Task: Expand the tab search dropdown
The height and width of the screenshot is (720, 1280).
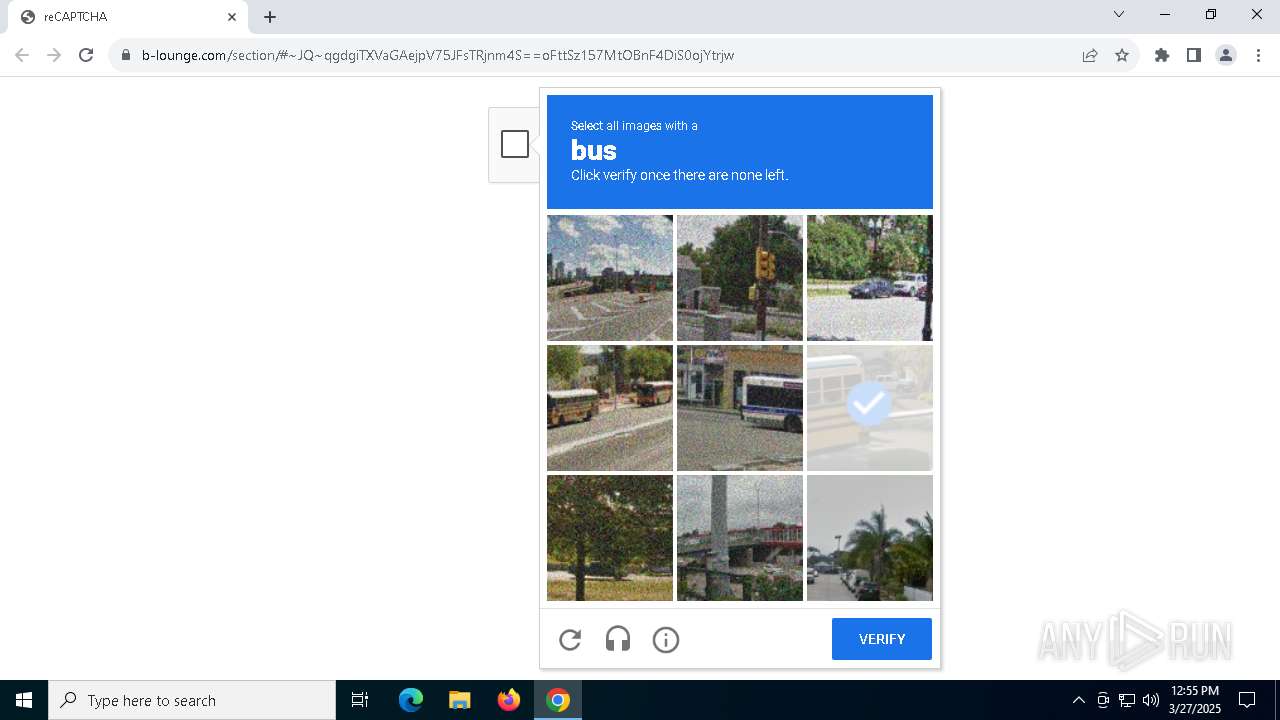Action: click(x=1119, y=14)
